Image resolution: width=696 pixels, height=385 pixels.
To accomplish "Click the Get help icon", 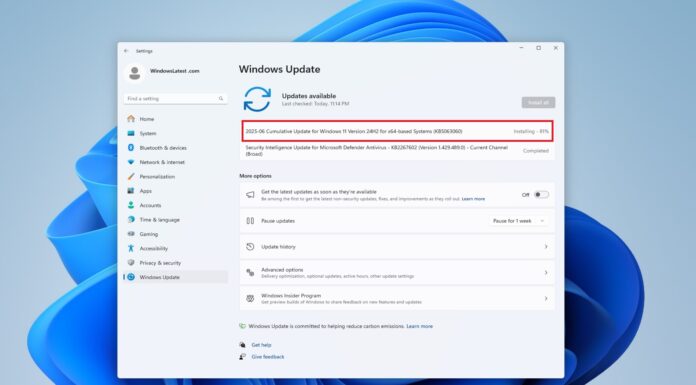I will pyautogui.click(x=242, y=345).
